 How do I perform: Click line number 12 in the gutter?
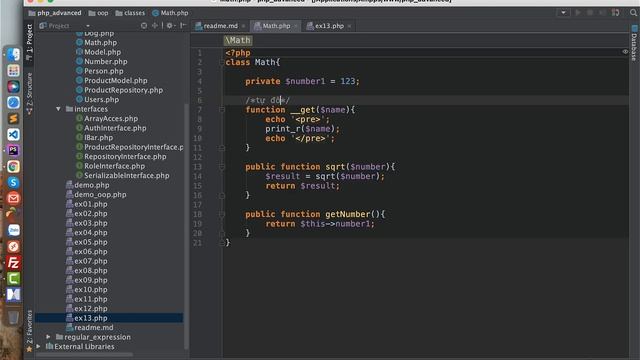[198, 157]
